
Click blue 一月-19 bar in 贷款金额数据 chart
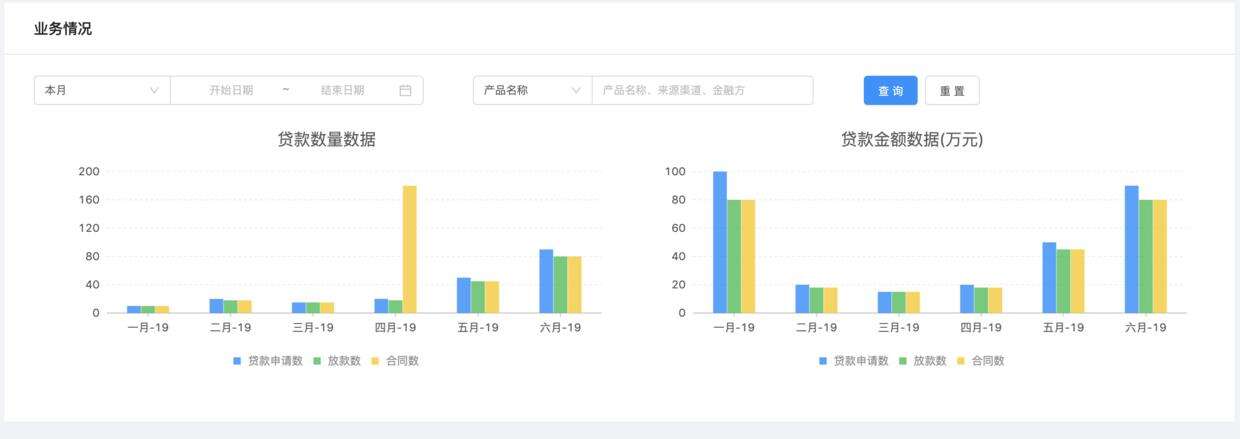[x=720, y=242]
